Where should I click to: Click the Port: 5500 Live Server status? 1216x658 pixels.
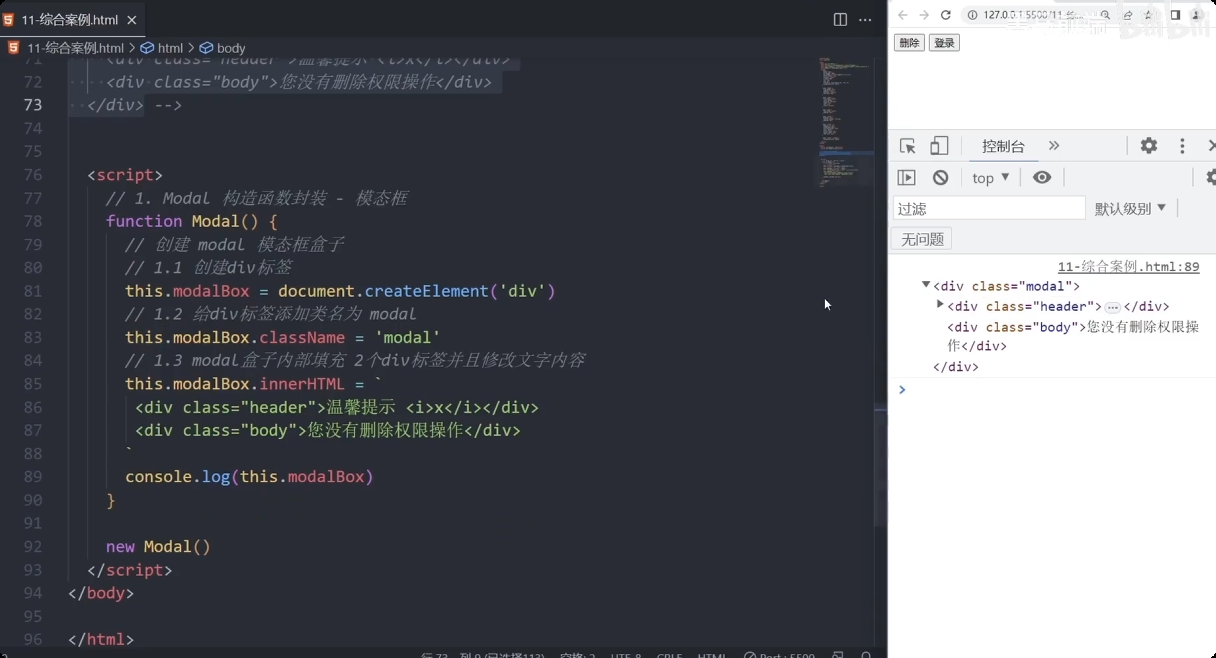[780, 655]
